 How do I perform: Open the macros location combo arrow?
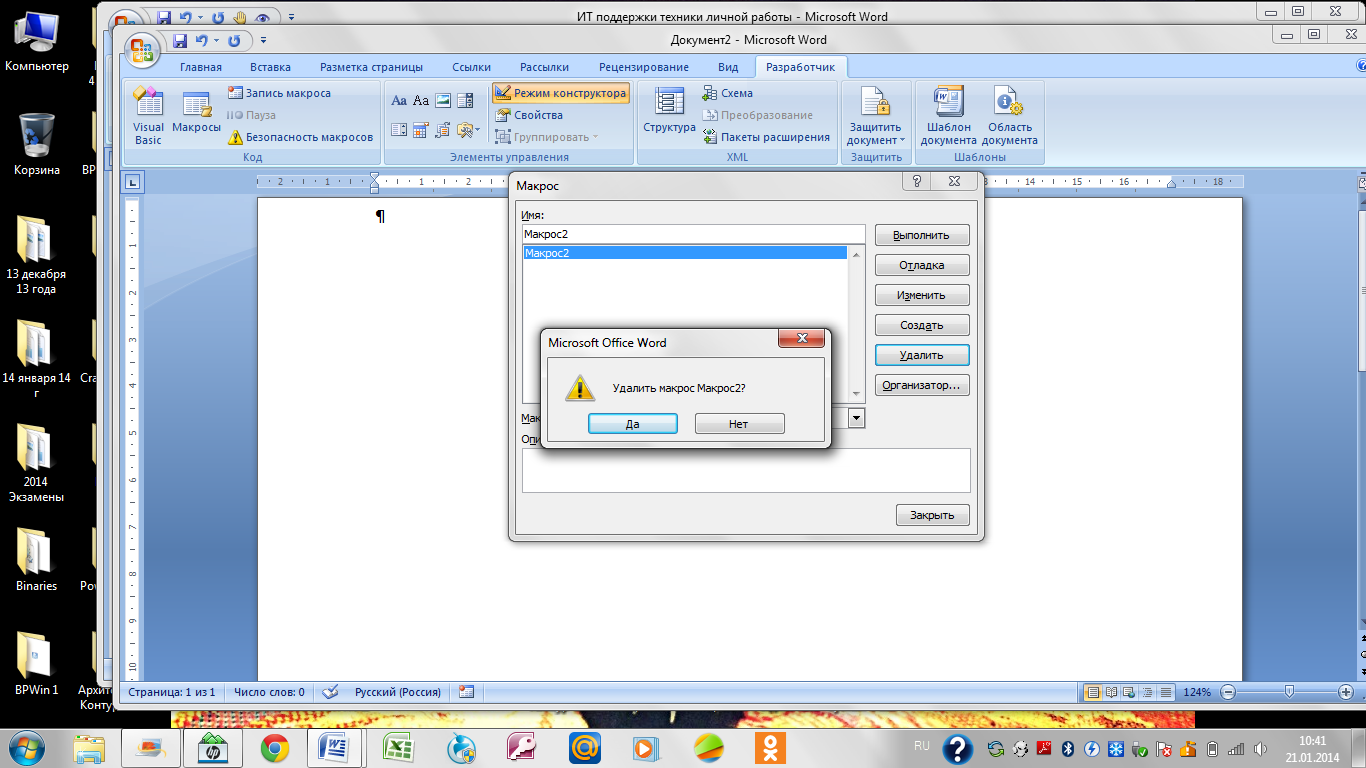[x=856, y=418]
